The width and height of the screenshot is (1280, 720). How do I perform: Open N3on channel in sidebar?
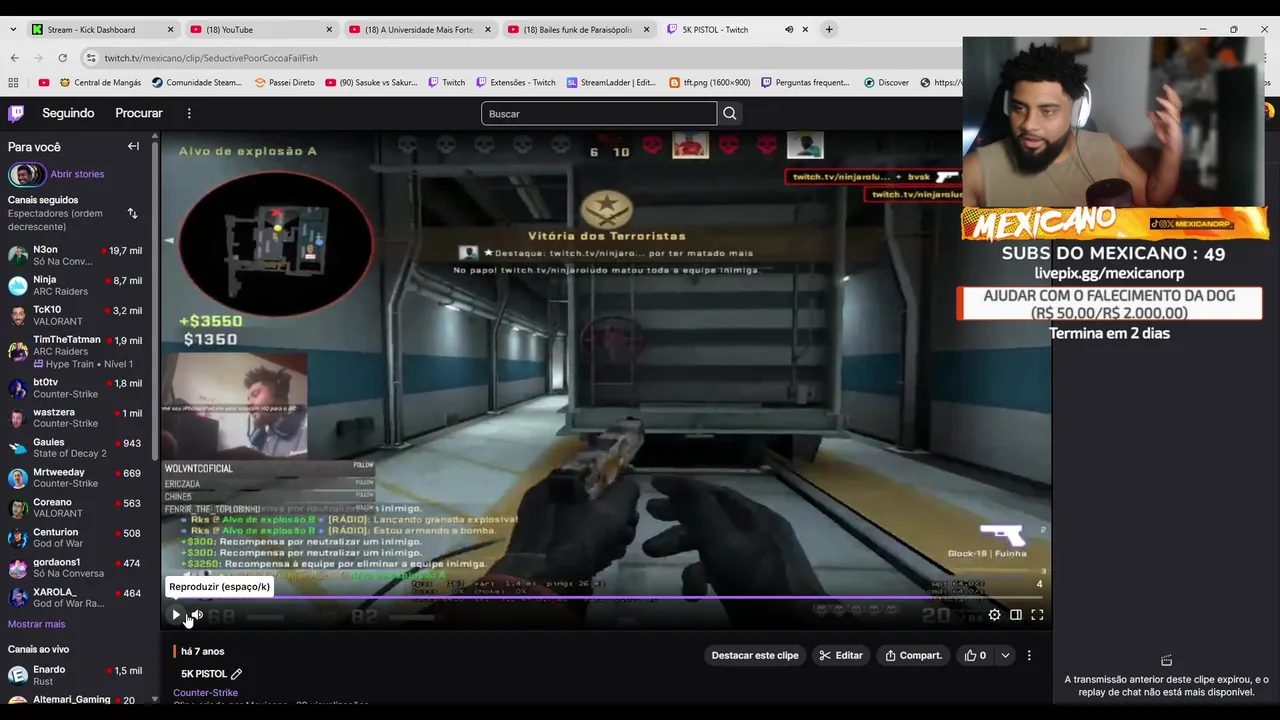pos(75,255)
